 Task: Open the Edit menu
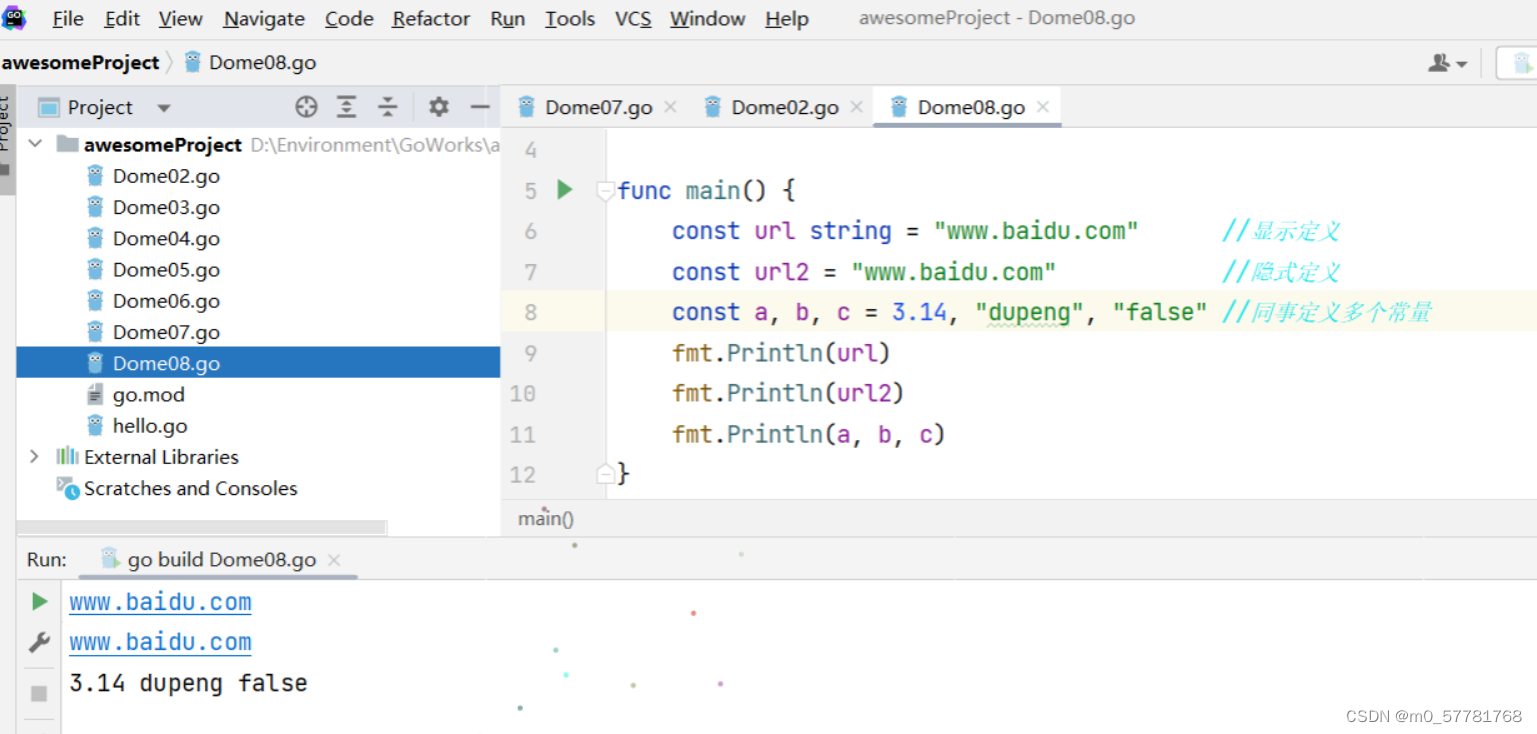pyautogui.click(x=122, y=19)
